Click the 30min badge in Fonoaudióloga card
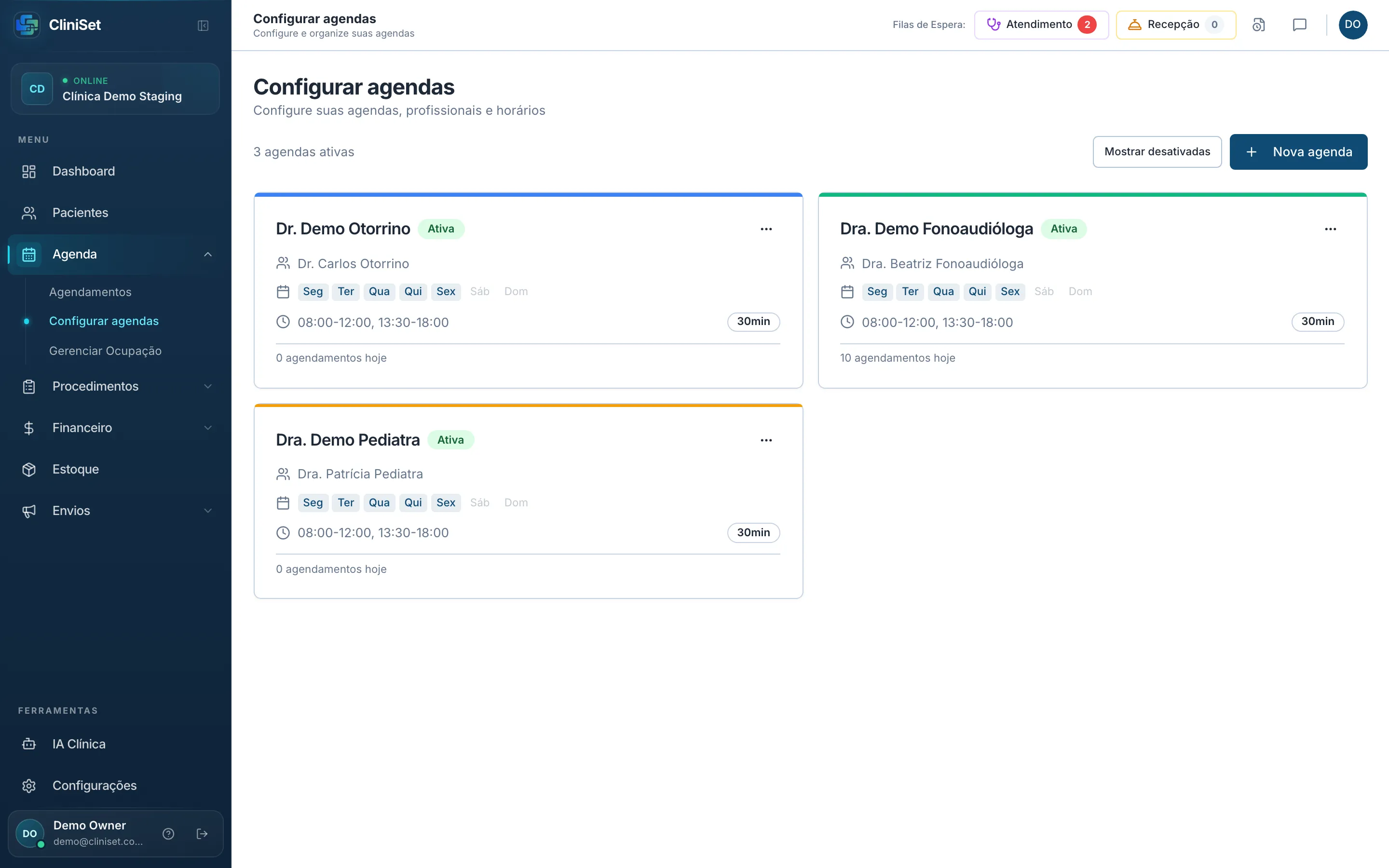This screenshot has height=868, width=1389. [x=1317, y=322]
